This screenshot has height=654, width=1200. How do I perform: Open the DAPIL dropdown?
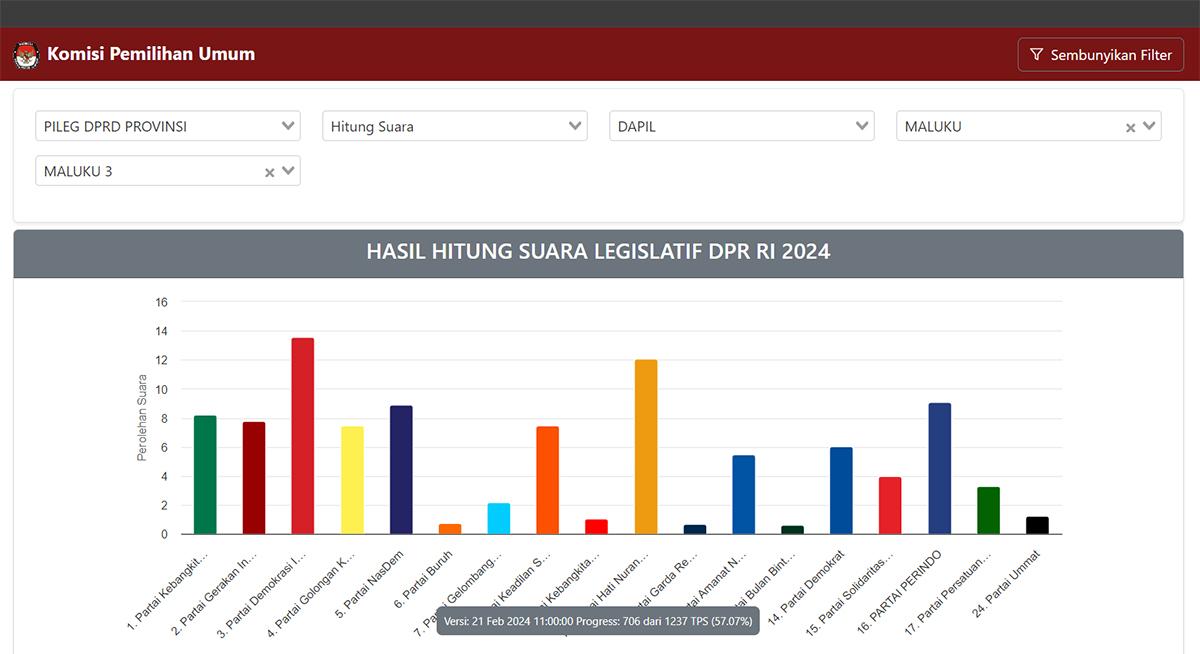point(741,126)
